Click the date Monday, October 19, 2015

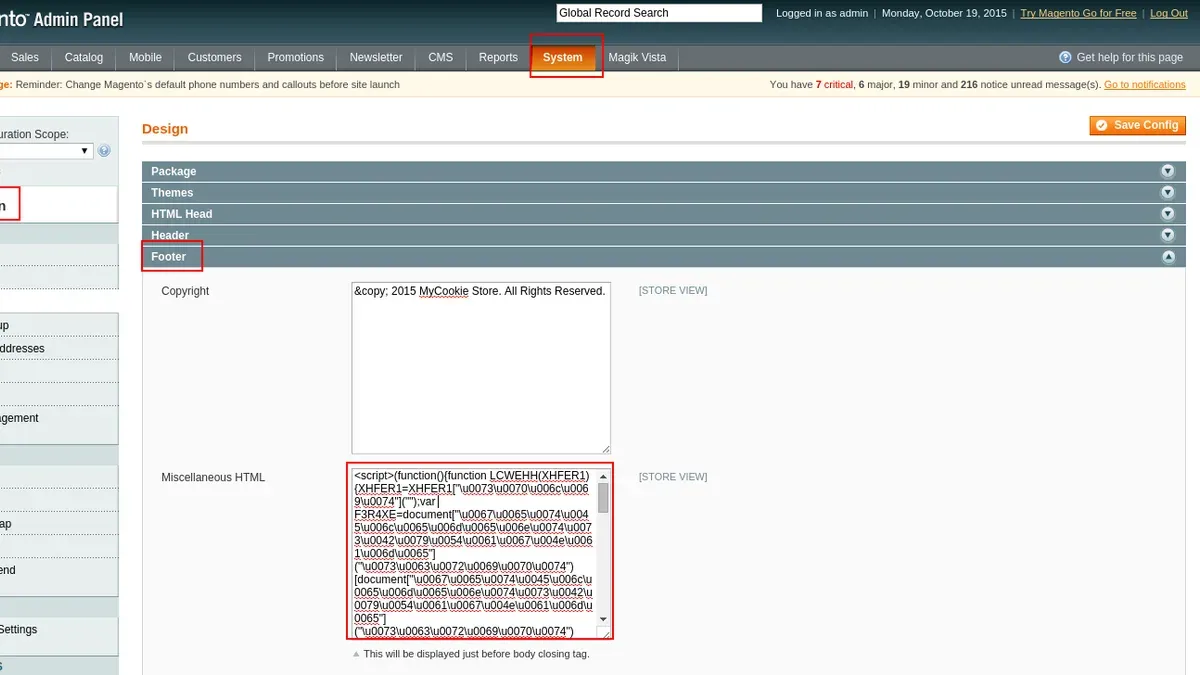(945, 13)
